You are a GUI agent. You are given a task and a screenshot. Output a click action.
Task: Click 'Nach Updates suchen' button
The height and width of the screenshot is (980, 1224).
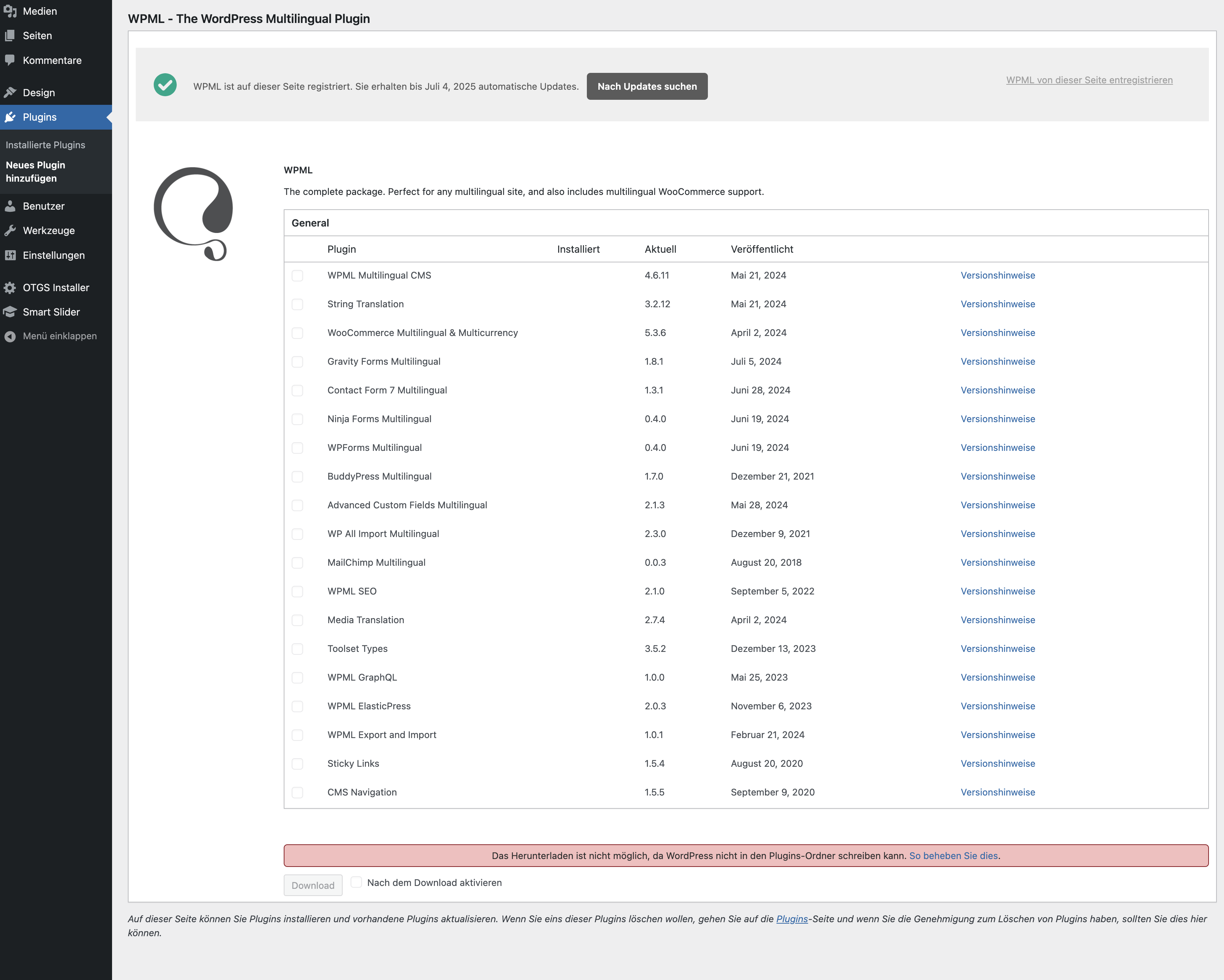tap(647, 86)
